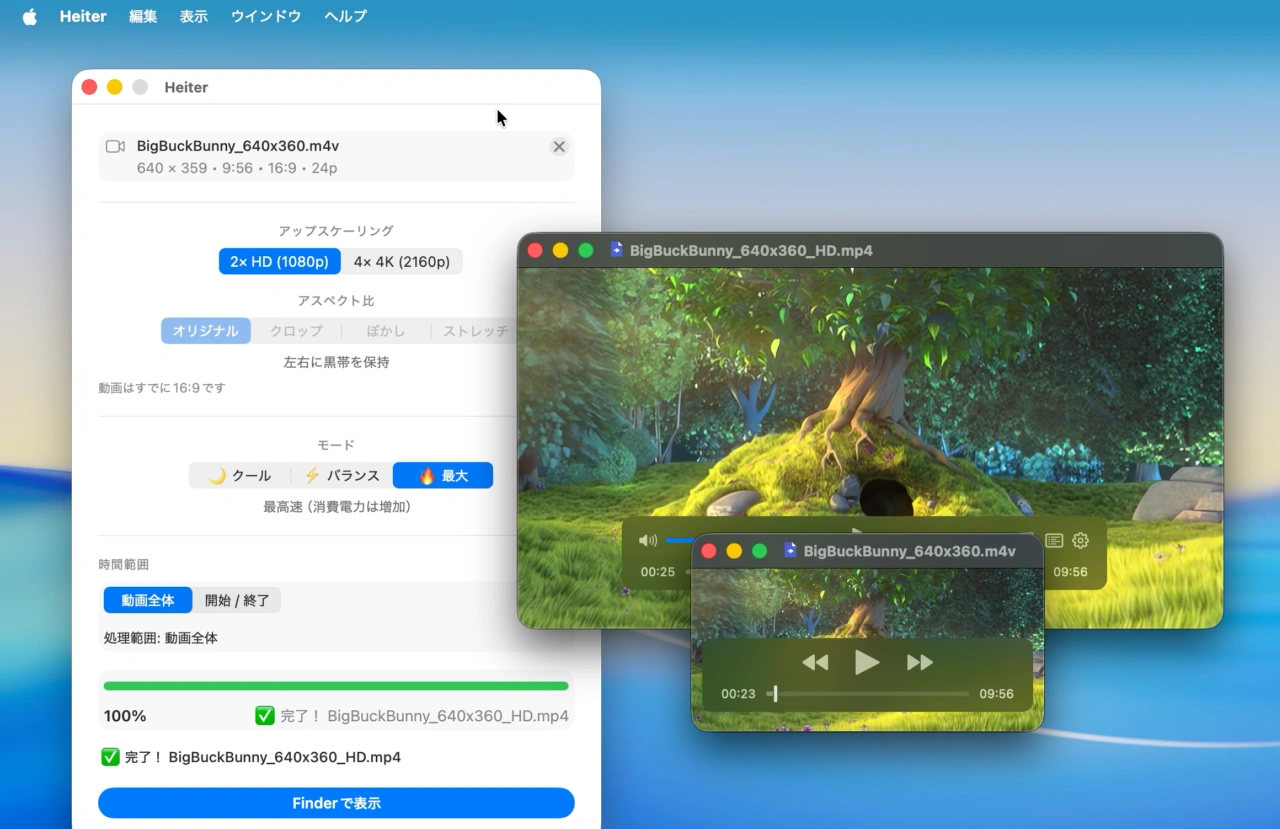Open the playlist panel in HD video window
Image resolution: width=1280 pixels, height=829 pixels.
coord(1054,541)
